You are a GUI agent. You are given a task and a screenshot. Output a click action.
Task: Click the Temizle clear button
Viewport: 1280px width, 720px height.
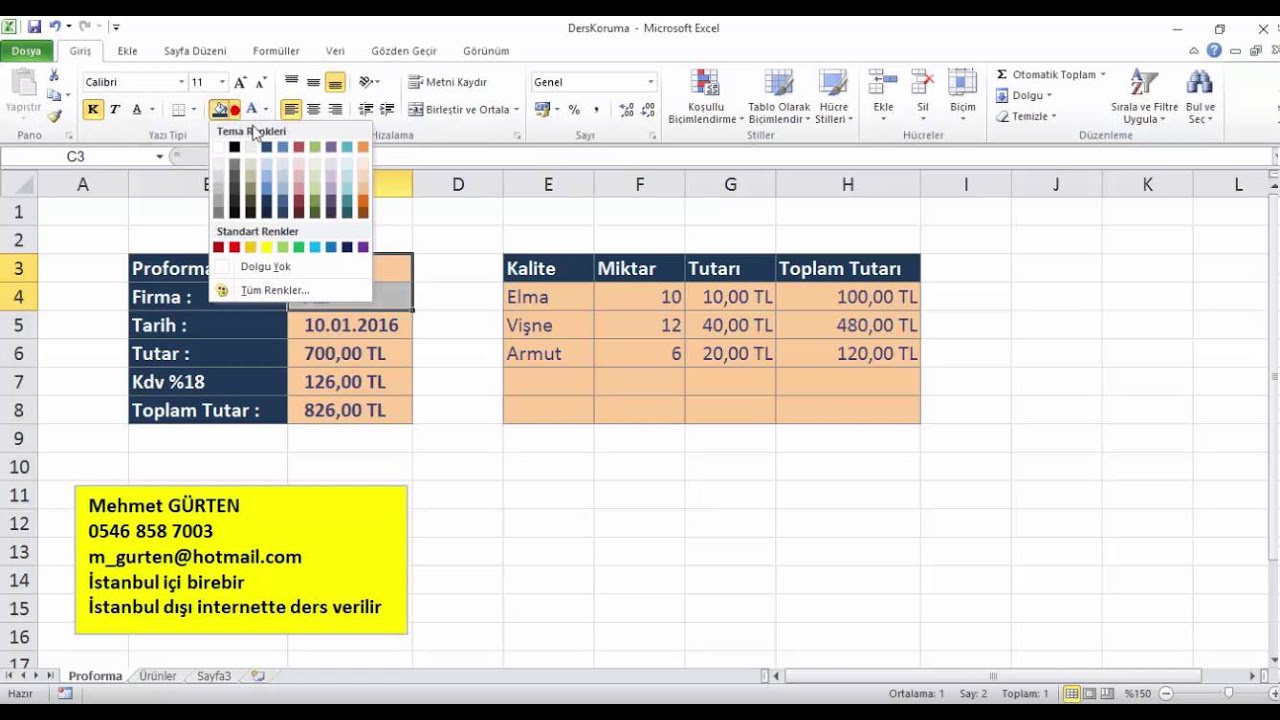(1025, 117)
